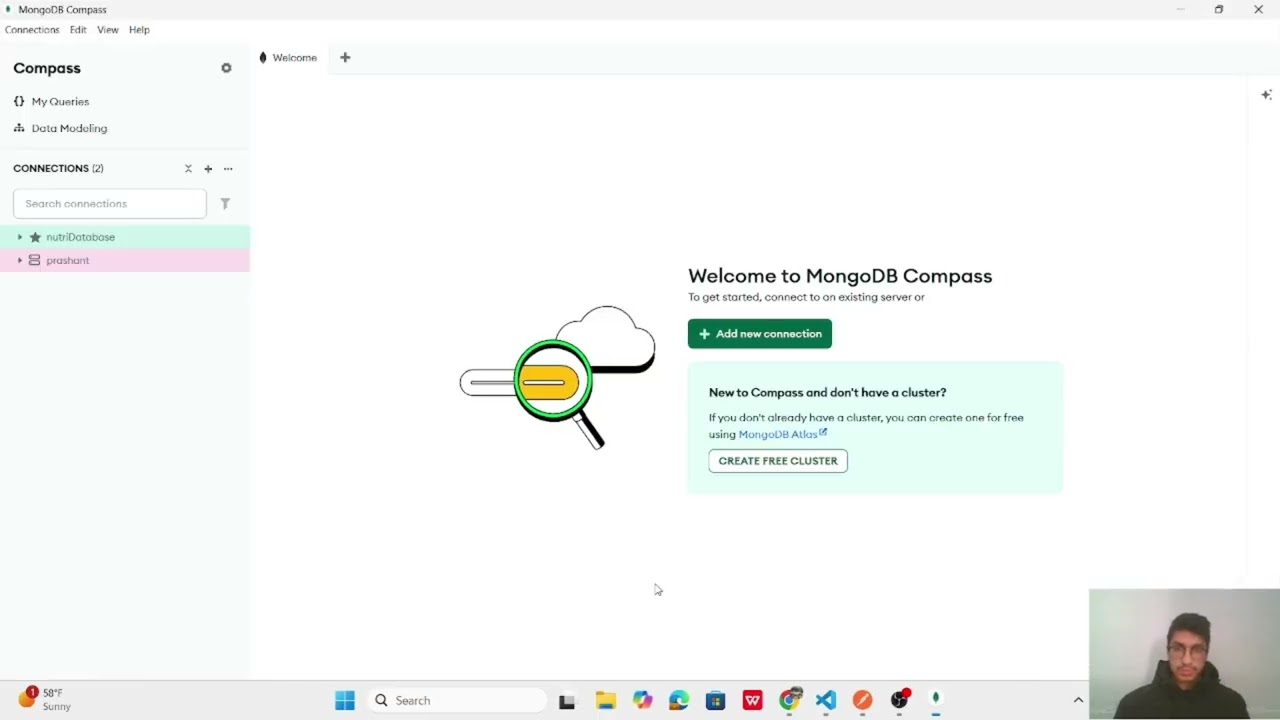Open Visual Studio Code from taskbar
This screenshot has width=1280, height=720.
pyautogui.click(x=826, y=701)
